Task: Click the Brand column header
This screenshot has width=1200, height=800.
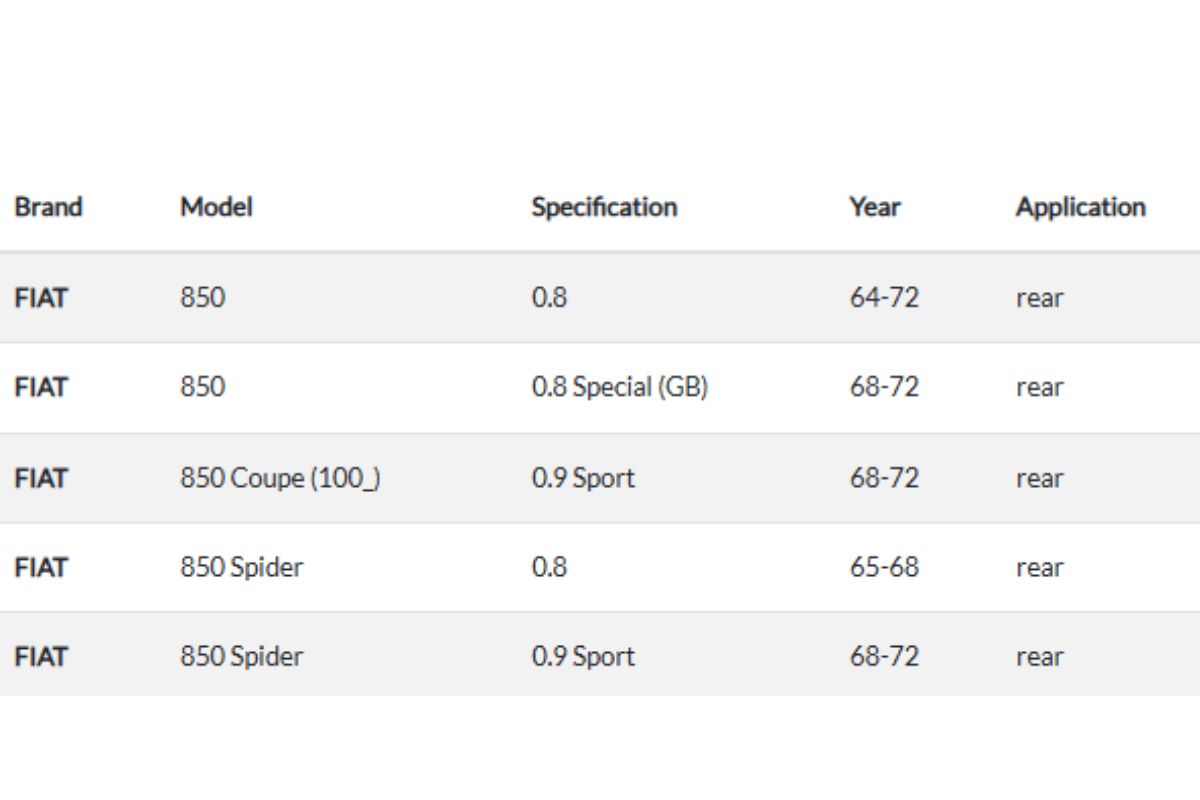Action: click(x=48, y=207)
